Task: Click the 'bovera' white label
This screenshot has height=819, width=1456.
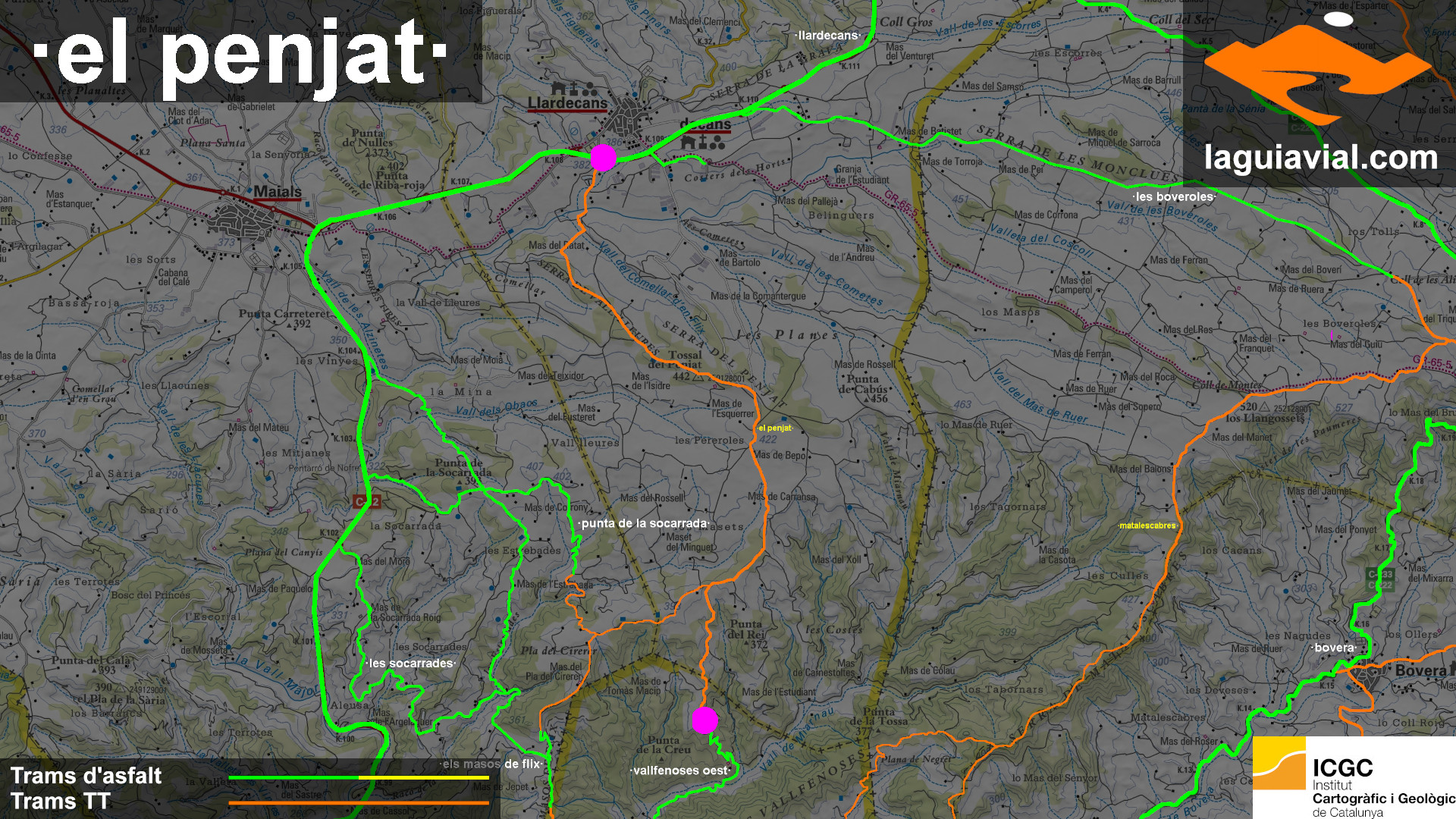Action: pyautogui.click(x=1334, y=648)
